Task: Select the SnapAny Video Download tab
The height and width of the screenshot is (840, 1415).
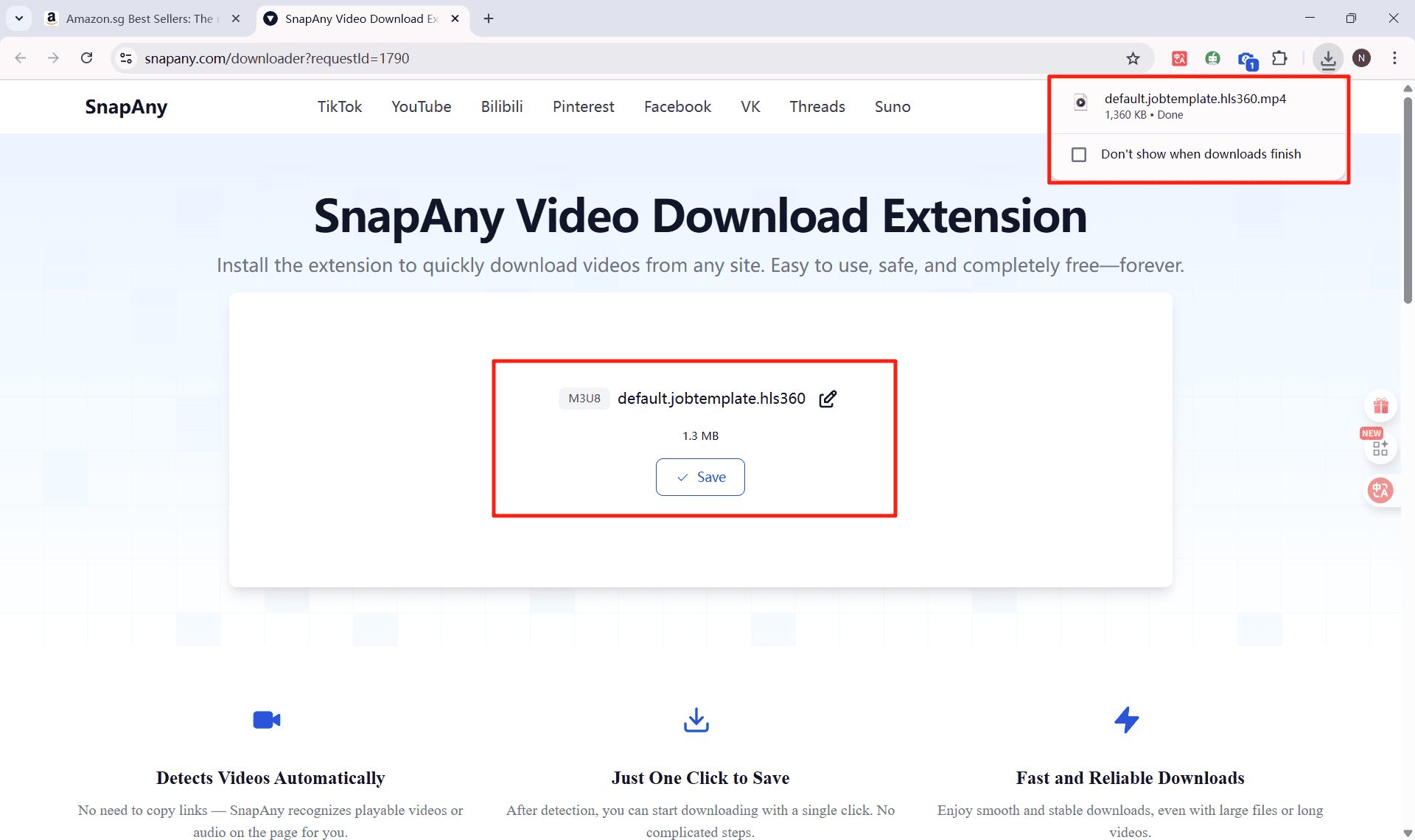Action: [x=363, y=18]
